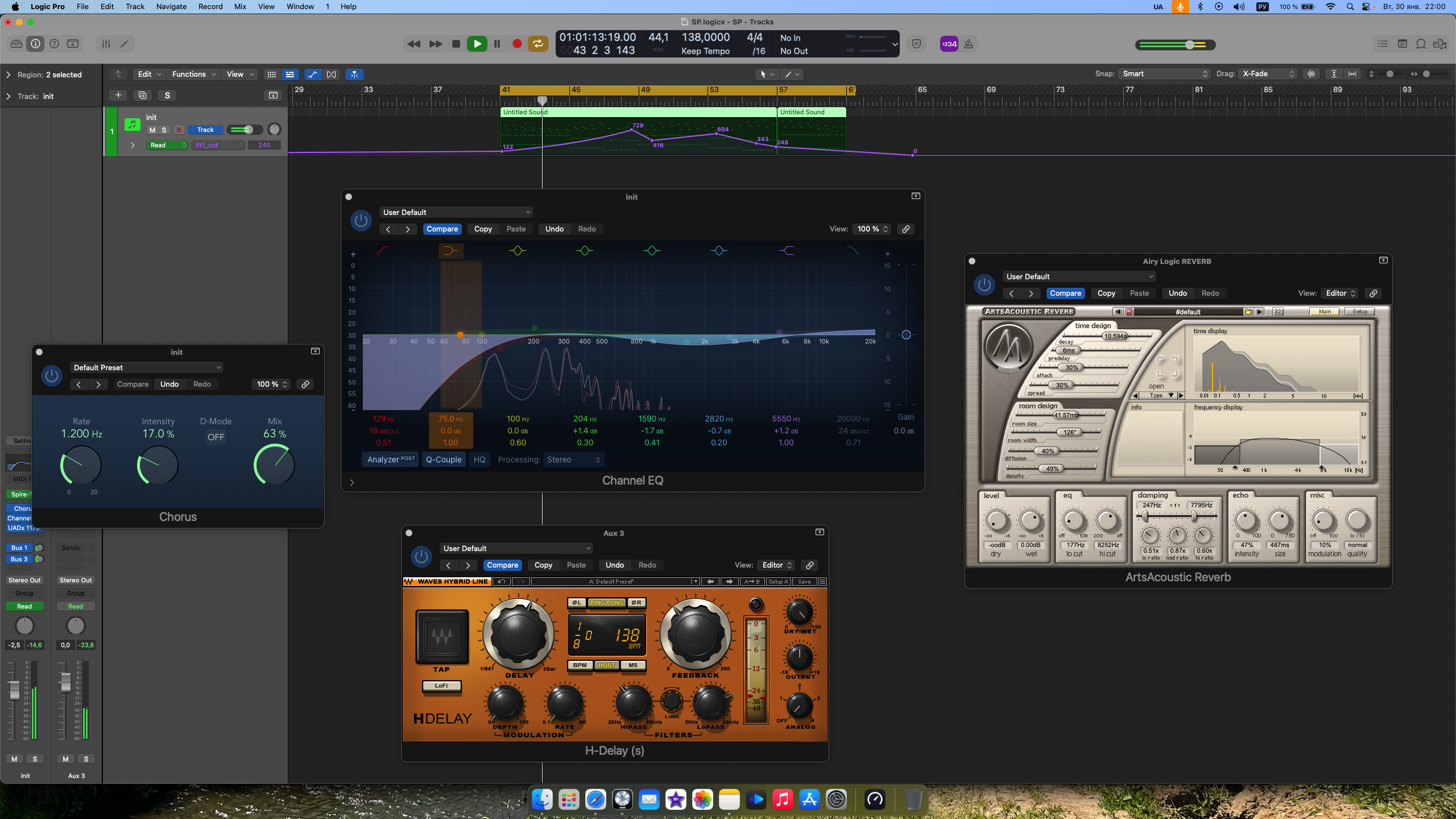Toggle the Analyzer button in Channel EQ
The height and width of the screenshot is (819, 1456).
pyautogui.click(x=391, y=460)
